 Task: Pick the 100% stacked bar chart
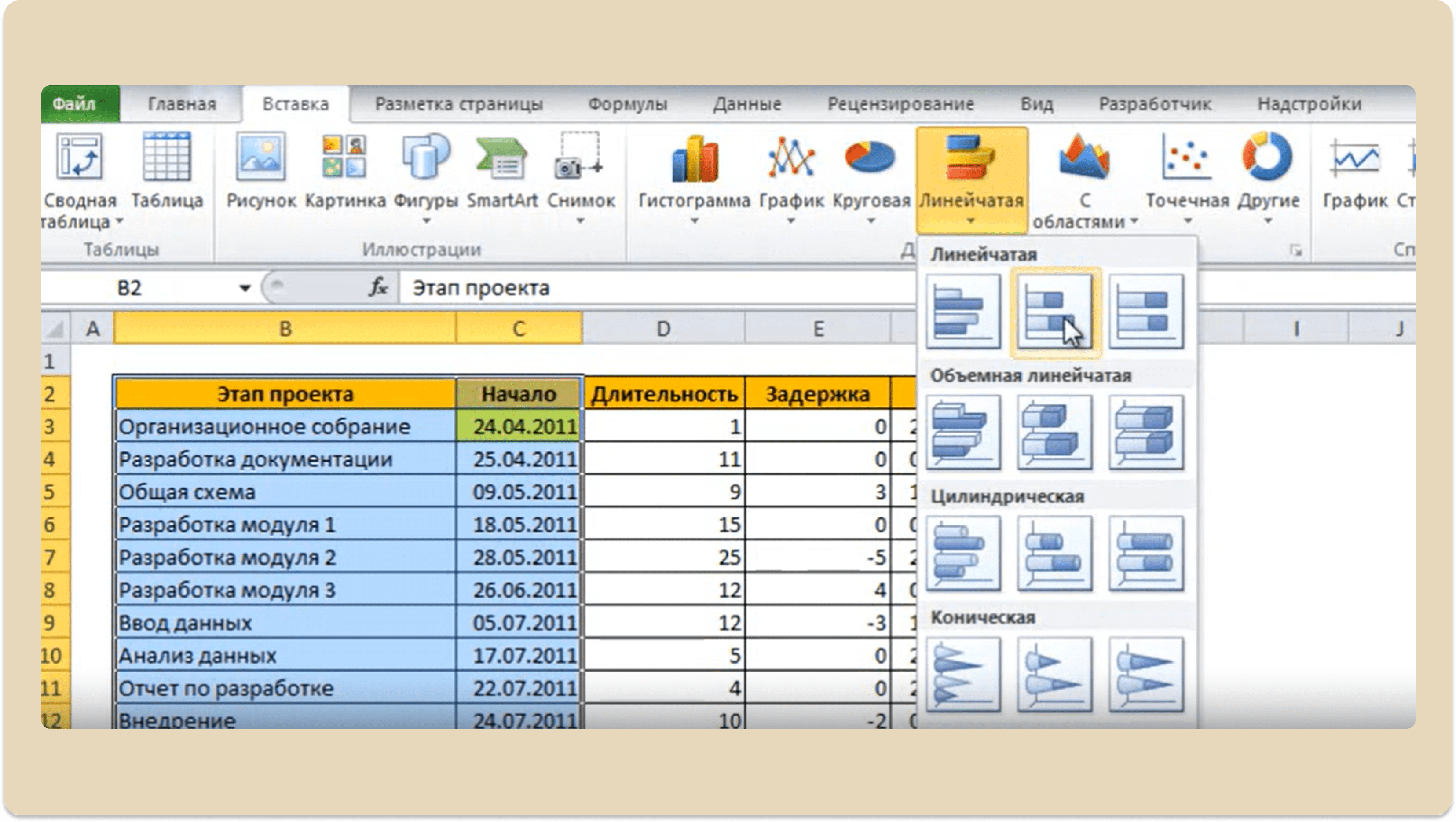1146,312
